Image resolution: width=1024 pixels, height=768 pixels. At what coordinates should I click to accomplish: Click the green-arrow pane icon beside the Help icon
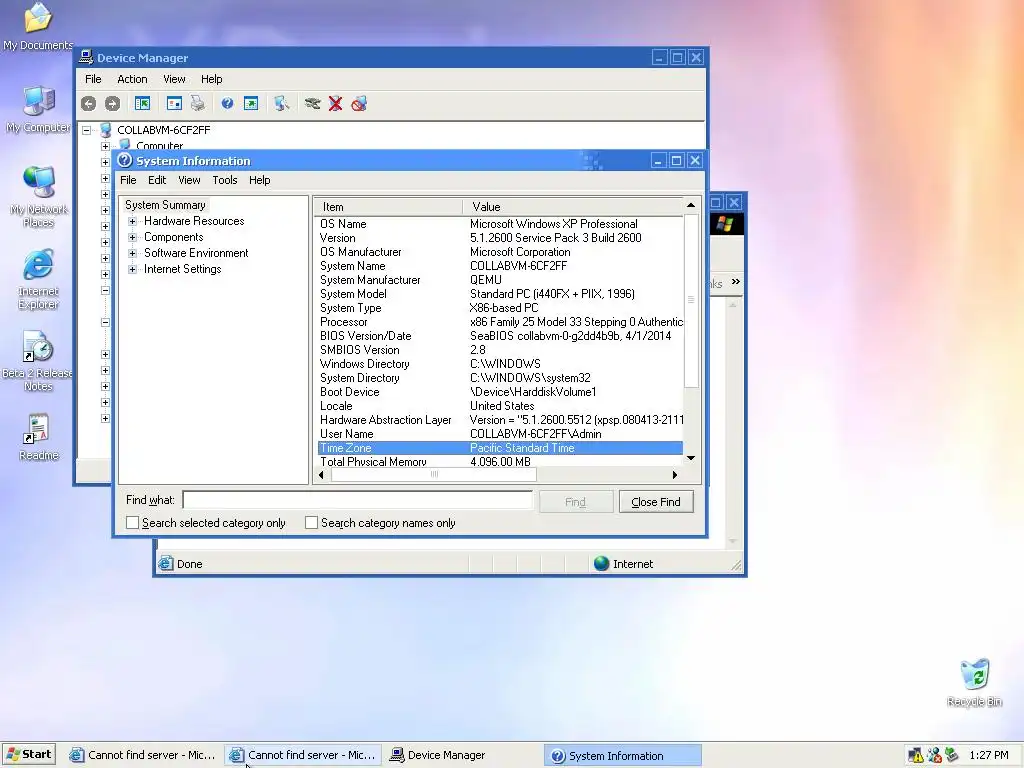[x=251, y=103]
